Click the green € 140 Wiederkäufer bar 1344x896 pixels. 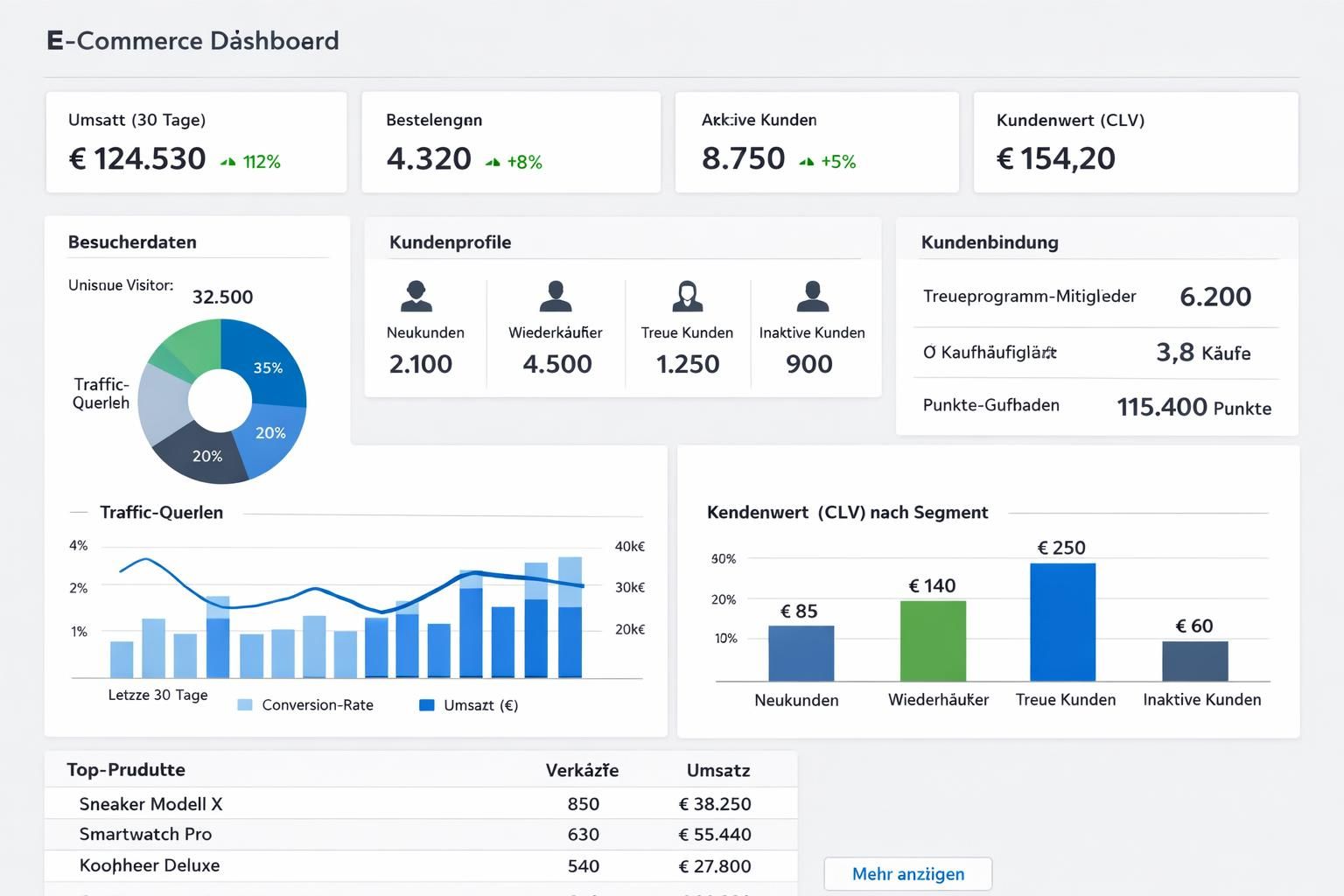[x=933, y=640]
